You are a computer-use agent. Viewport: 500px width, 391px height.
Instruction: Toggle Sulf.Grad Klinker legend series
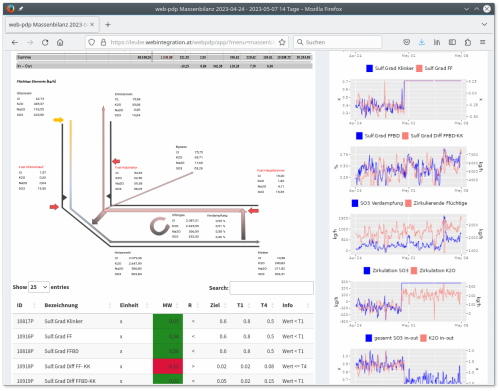click(x=390, y=68)
